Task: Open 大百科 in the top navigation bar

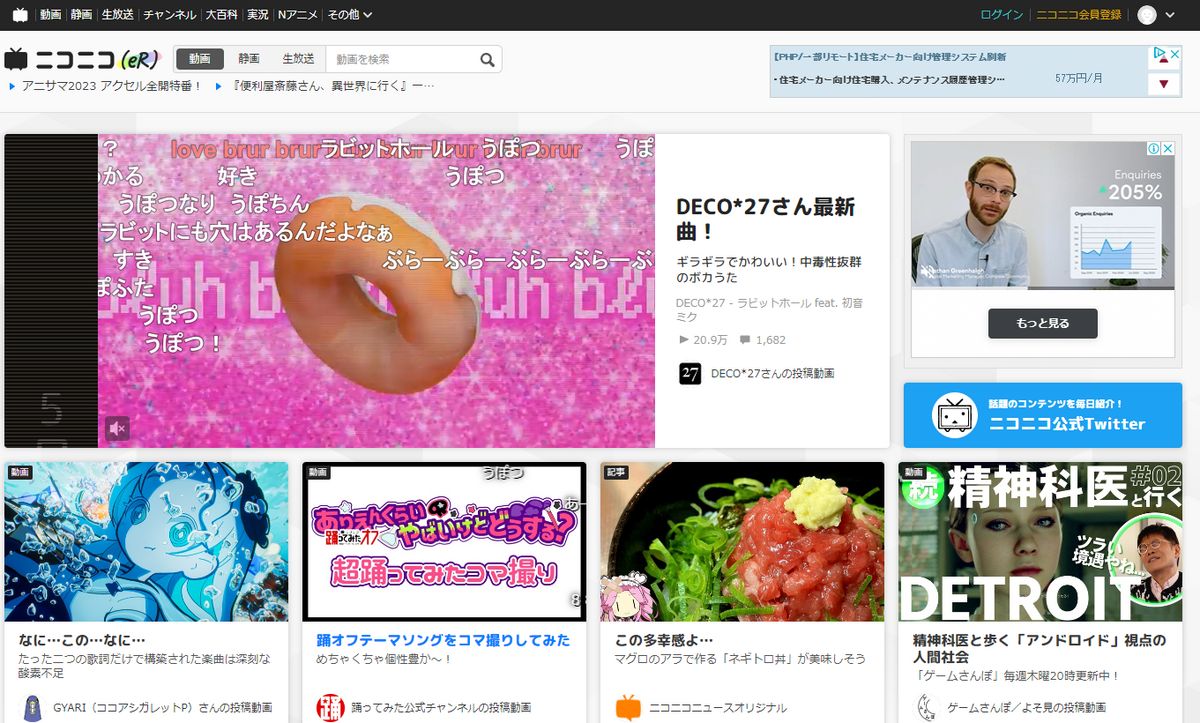Action: tap(222, 15)
